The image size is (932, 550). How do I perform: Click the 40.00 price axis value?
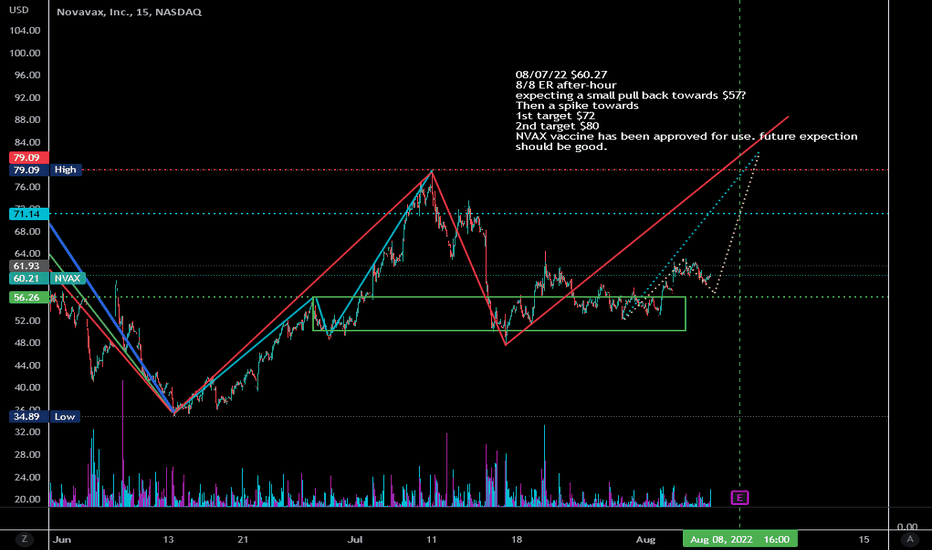click(27, 388)
